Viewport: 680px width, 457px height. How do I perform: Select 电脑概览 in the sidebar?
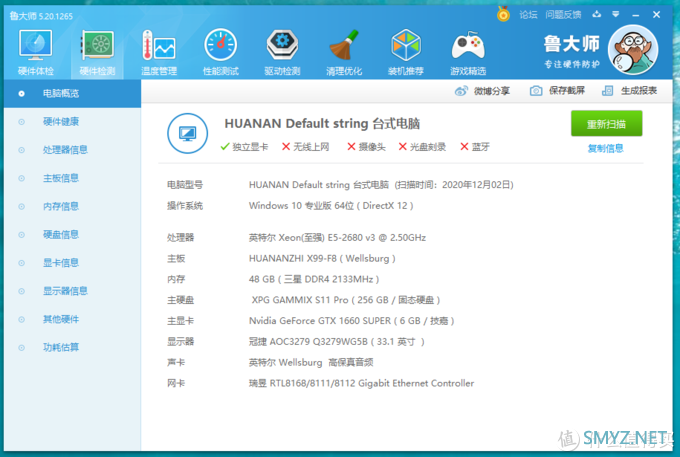pos(72,93)
